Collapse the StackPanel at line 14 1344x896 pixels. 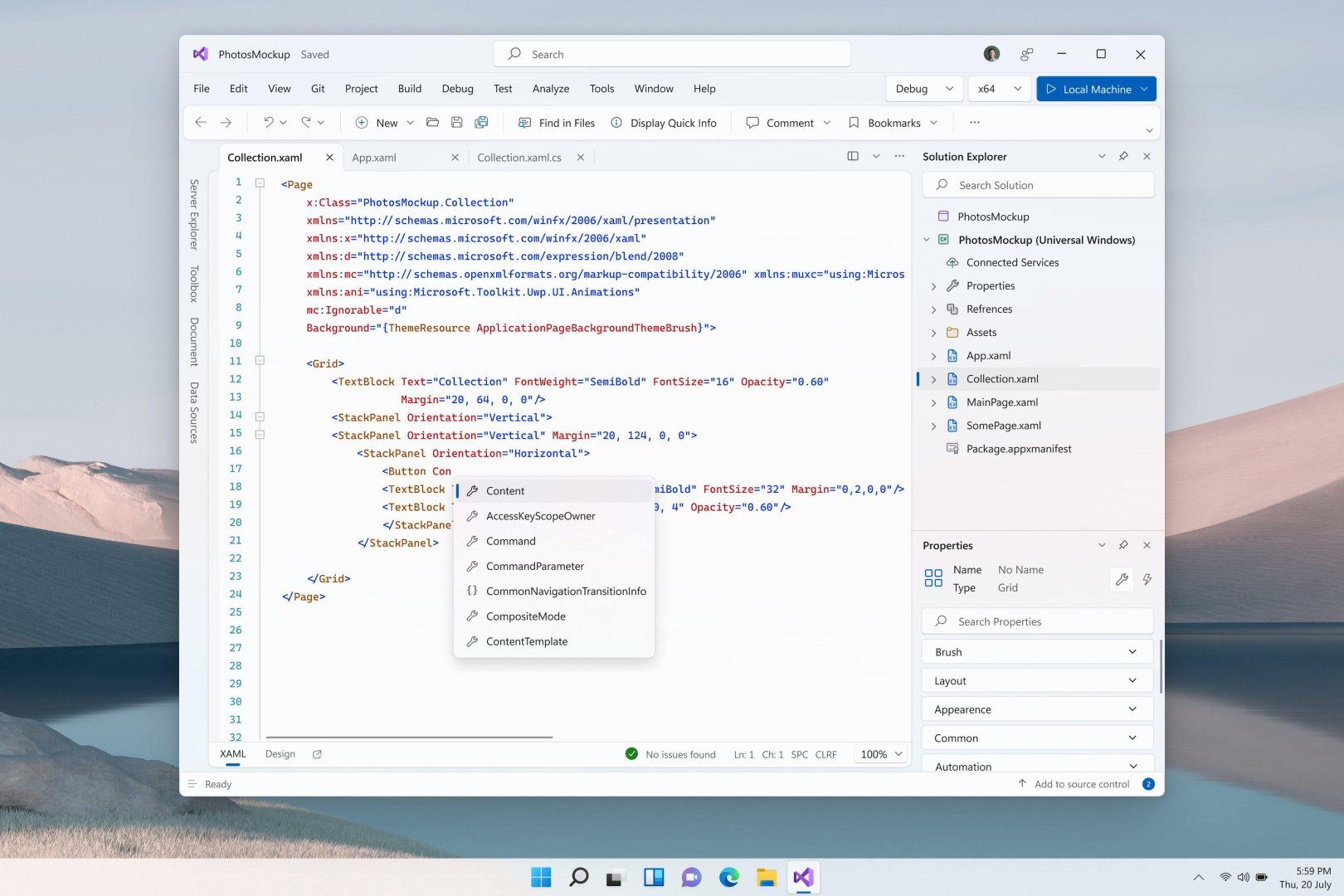[260, 416]
